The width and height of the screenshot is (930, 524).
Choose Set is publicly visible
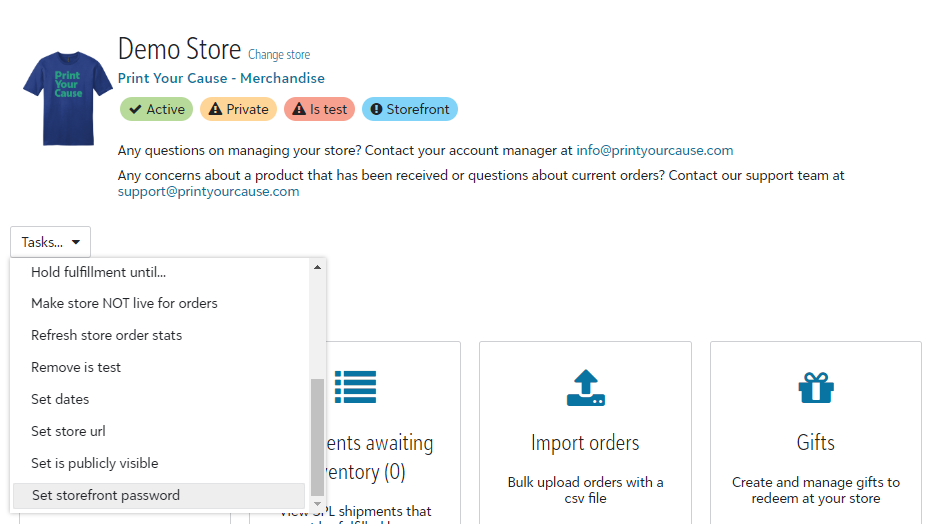coord(160,463)
